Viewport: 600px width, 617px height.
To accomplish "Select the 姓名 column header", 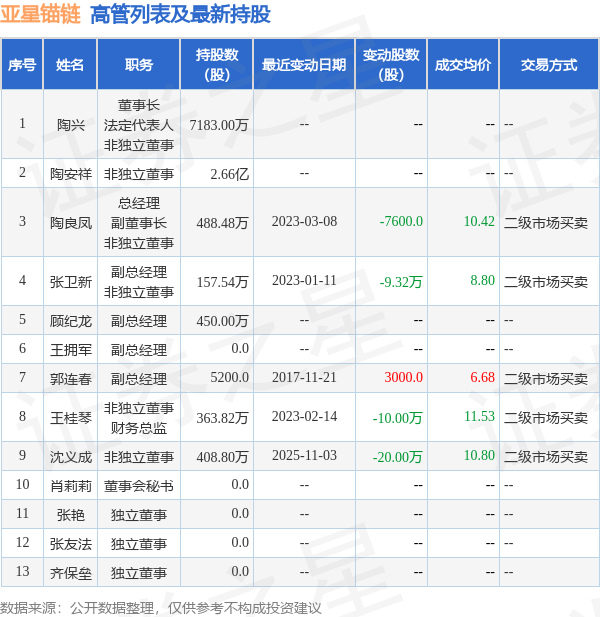I will pyautogui.click(x=70, y=65).
